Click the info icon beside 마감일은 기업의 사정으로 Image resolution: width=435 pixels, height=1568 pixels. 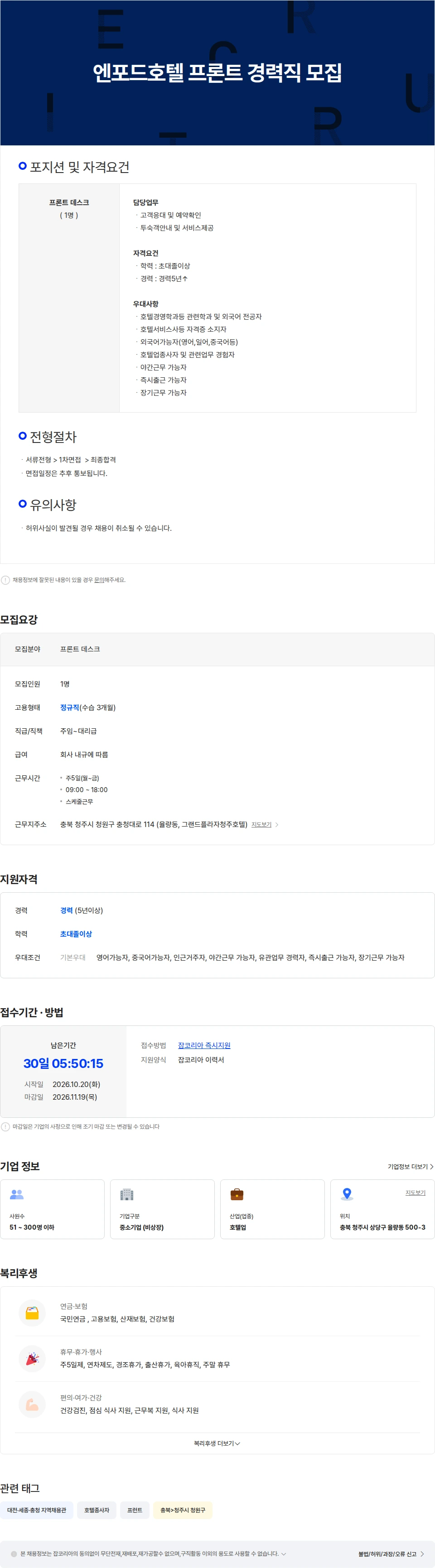point(5,1127)
